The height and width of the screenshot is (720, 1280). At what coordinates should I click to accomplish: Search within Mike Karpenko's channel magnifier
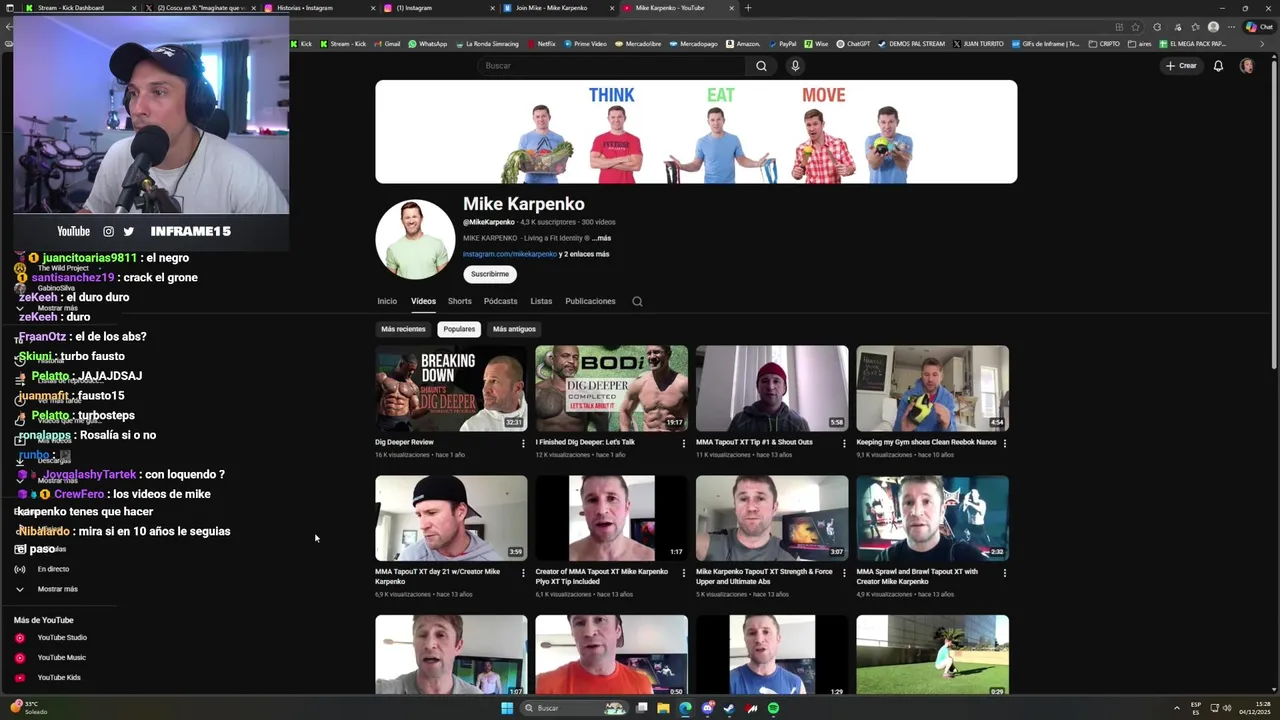click(x=637, y=301)
